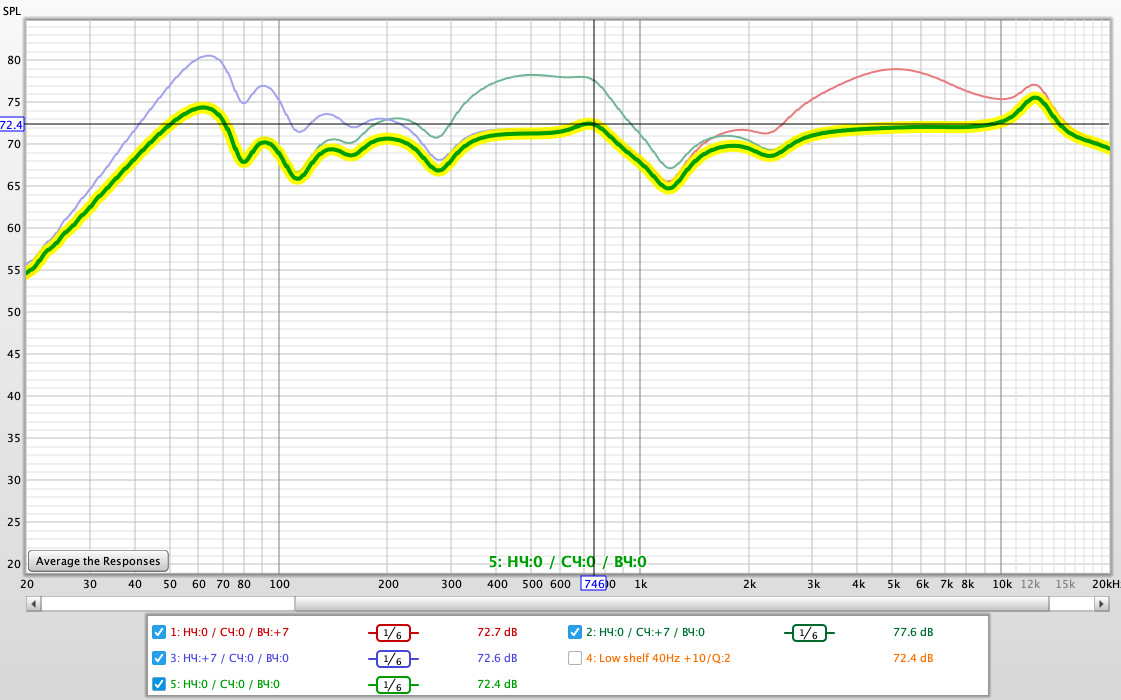
Task: Click the 1k frequency axis label
Action: (641, 584)
